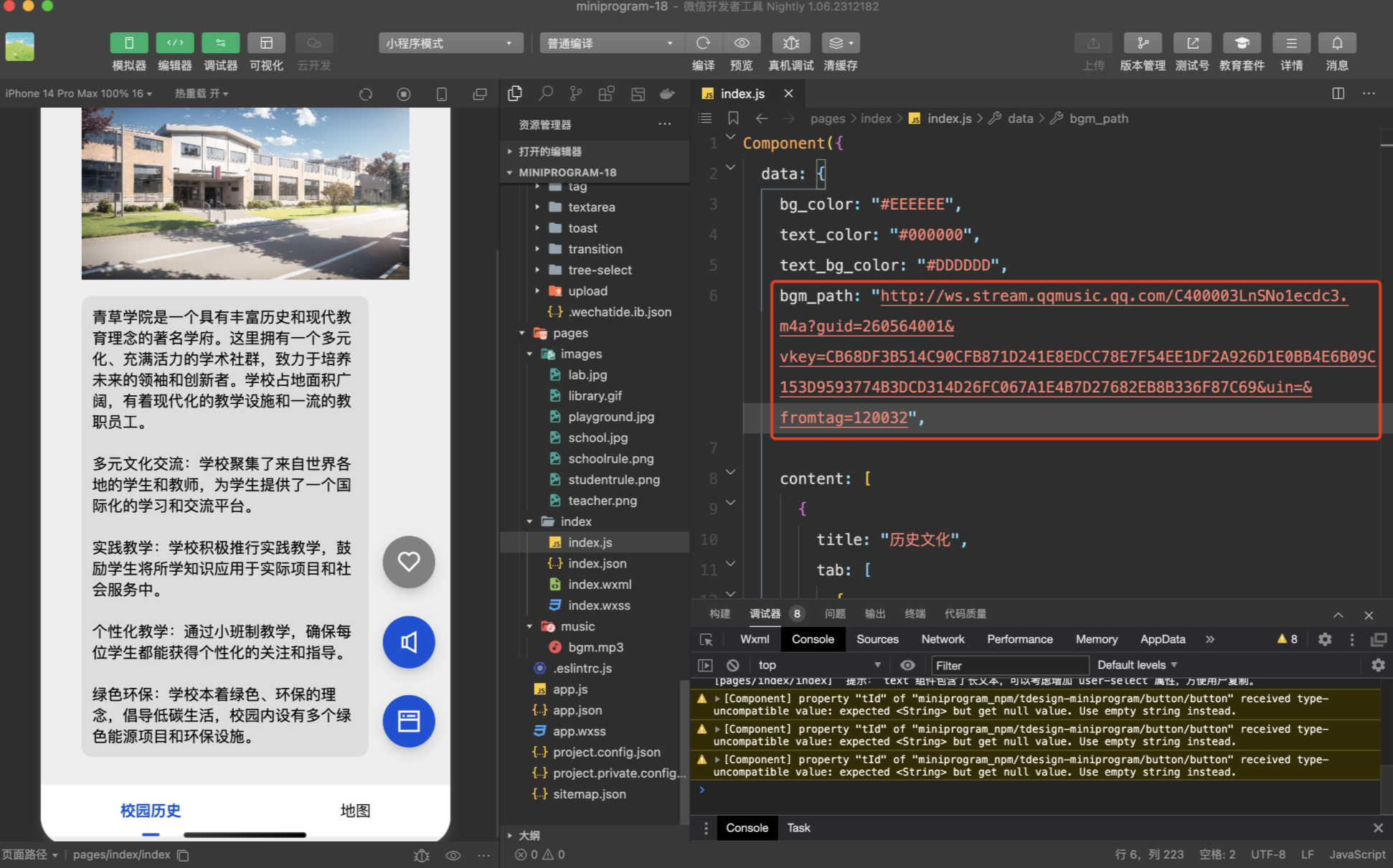Toggle the simulator panel button
The image size is (1393, 868).
point(129,43)
